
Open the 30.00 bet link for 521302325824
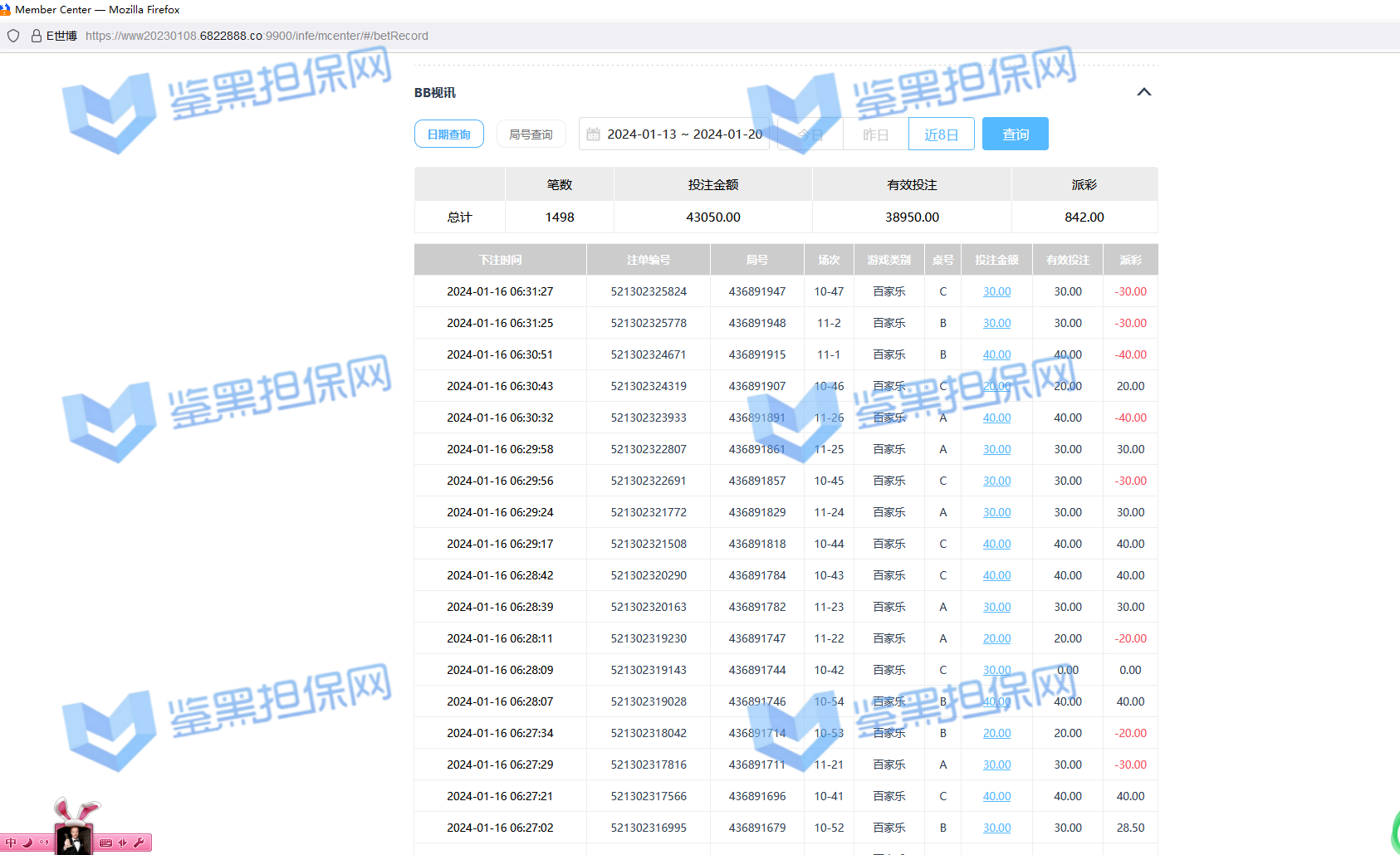click(x=996, y=292)
